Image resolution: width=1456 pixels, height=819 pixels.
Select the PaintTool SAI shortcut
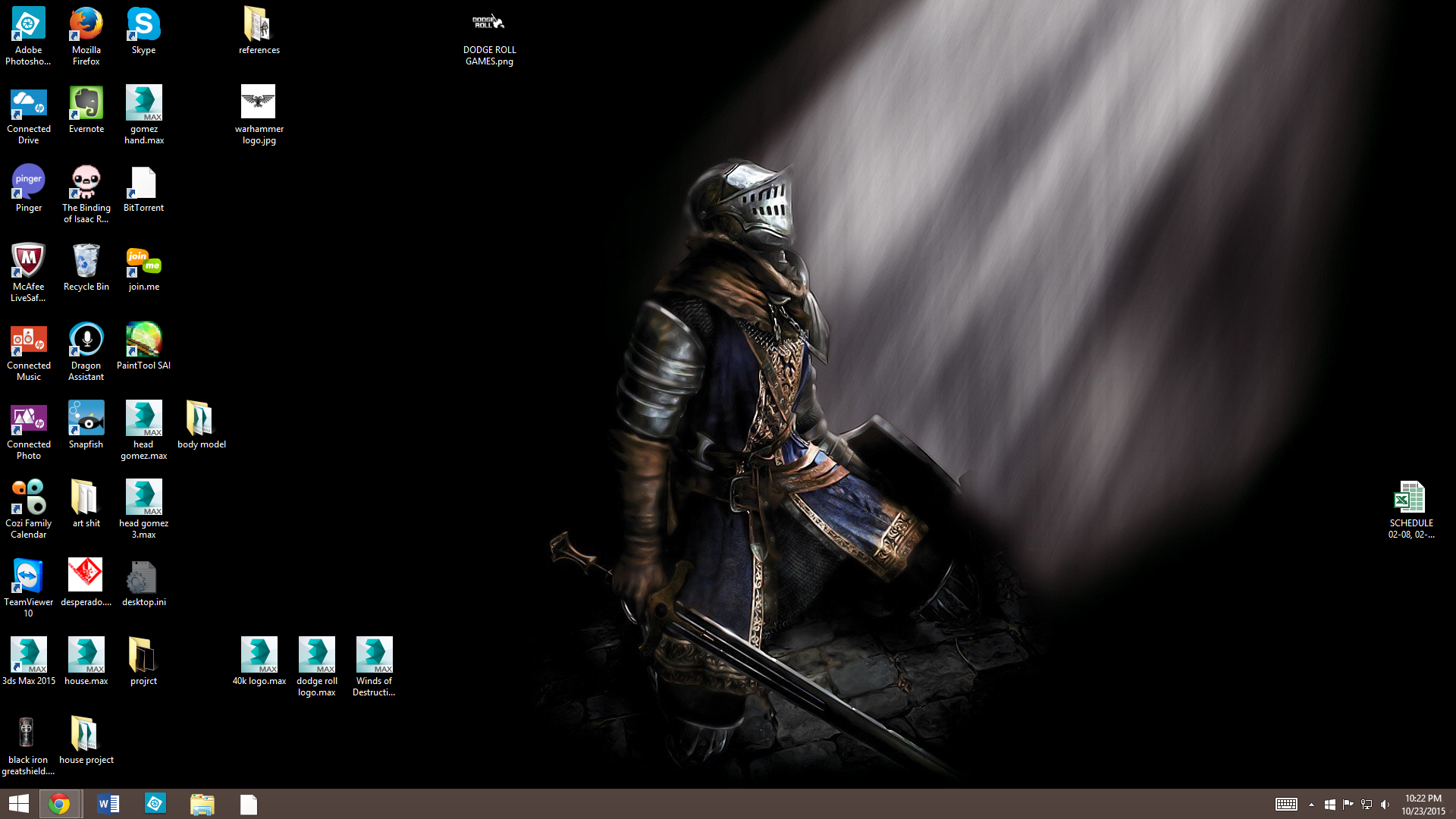[143, 340]
